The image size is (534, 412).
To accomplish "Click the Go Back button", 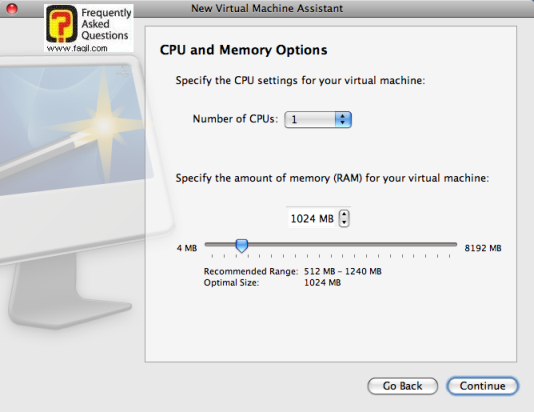I will (x=403, y=386).
